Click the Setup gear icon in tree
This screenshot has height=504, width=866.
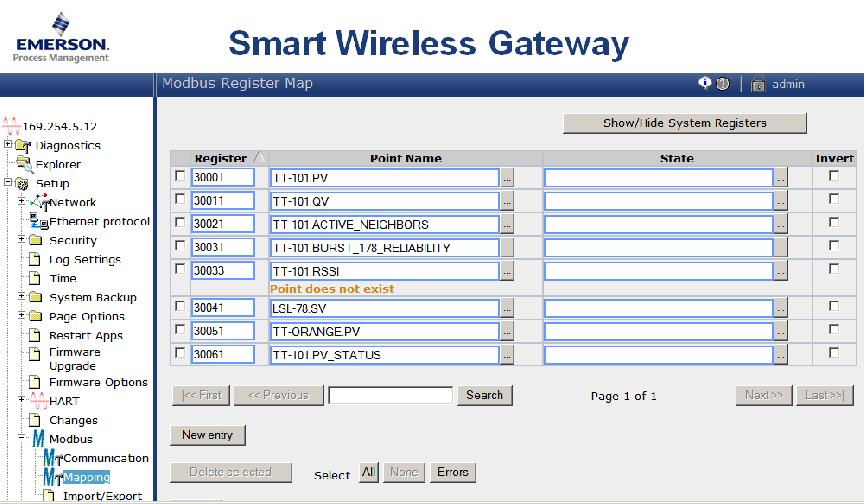tap(22, 184)
